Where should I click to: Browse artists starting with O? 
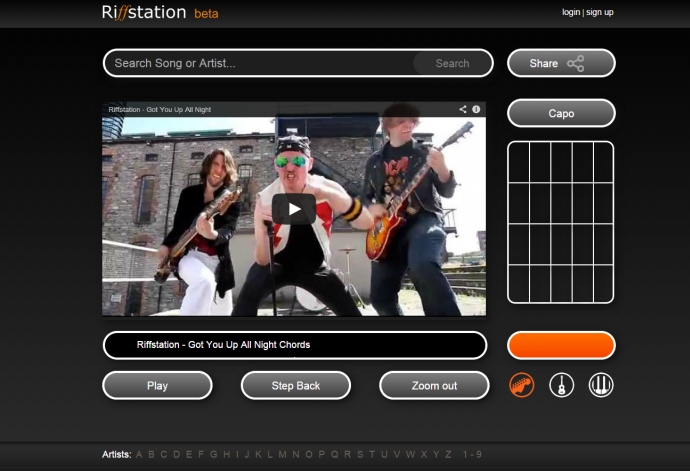pyautogui.click(x=309, y=454)
